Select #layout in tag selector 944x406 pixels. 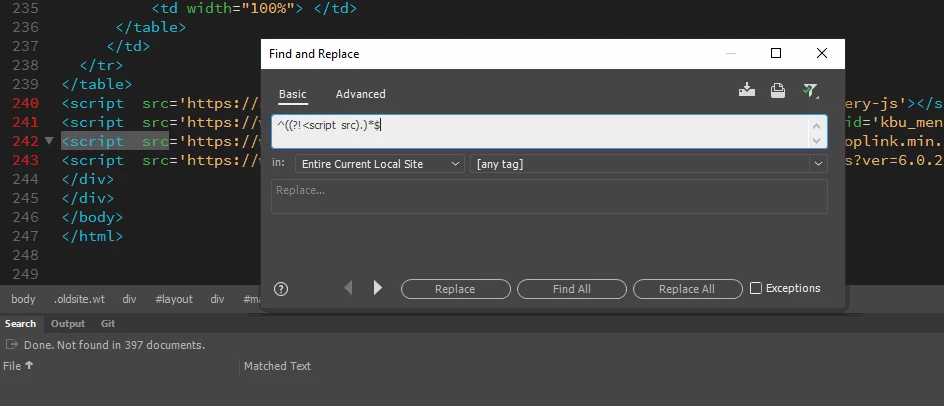click(x=174, y=299)
